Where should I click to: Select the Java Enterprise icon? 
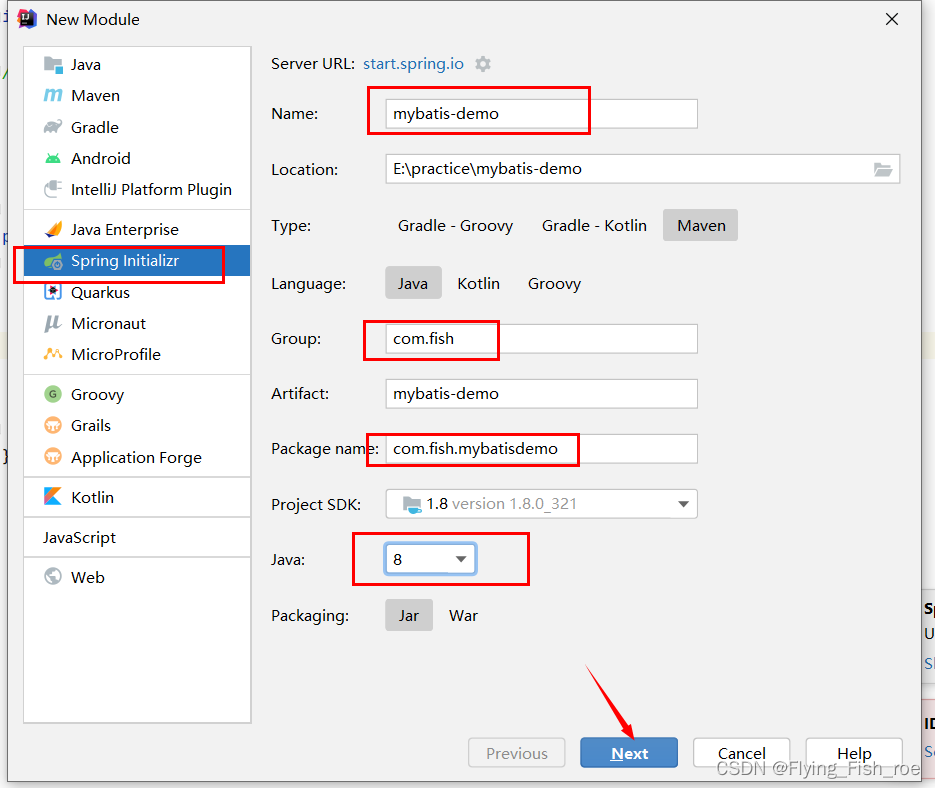tap(53, 229)
